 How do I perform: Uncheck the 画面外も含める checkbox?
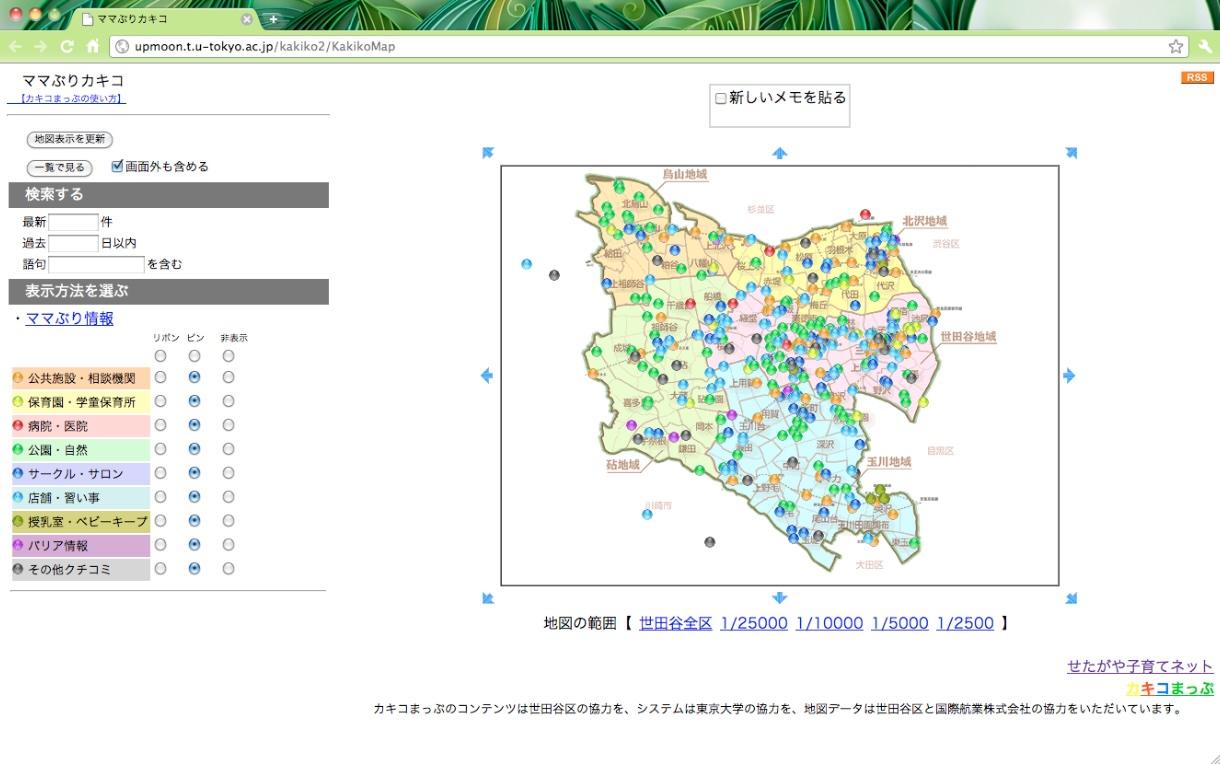coord(117,166)
